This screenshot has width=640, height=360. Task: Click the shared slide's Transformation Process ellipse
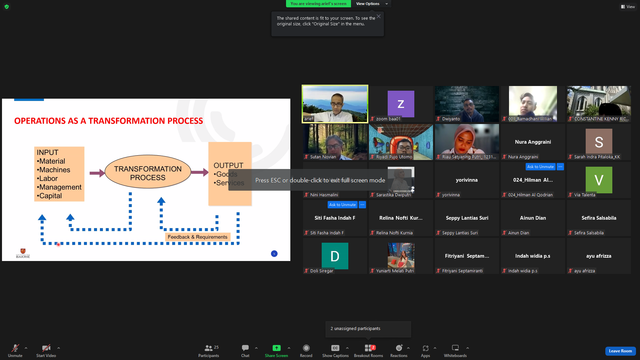click(x=148, y=172)
